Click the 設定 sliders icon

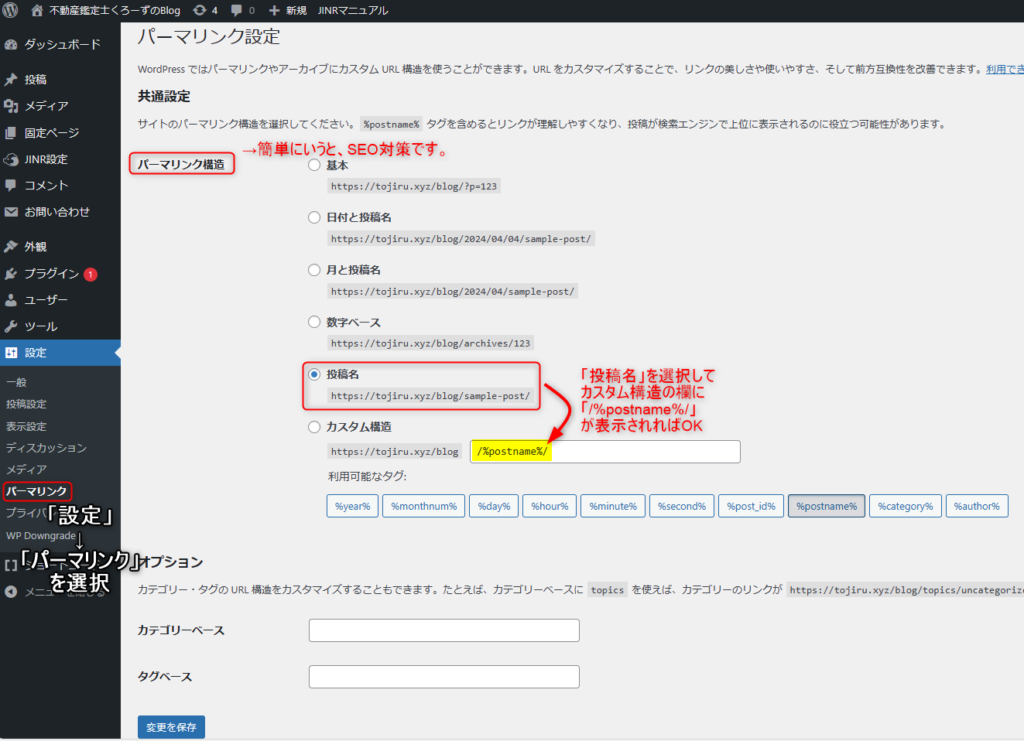pyautogui.click(x=11, y=353)
